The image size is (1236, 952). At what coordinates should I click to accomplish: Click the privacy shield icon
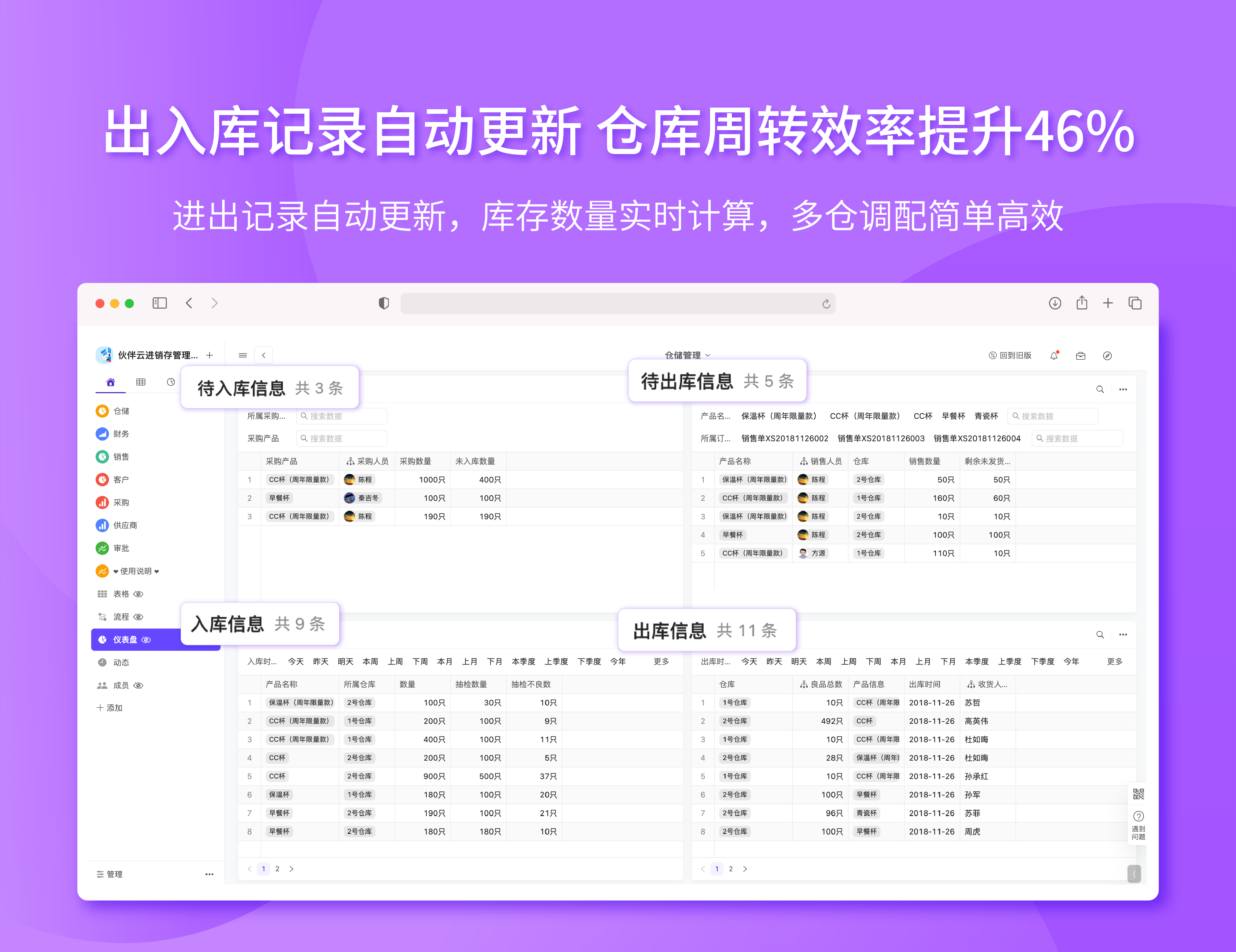pos(384,303)
